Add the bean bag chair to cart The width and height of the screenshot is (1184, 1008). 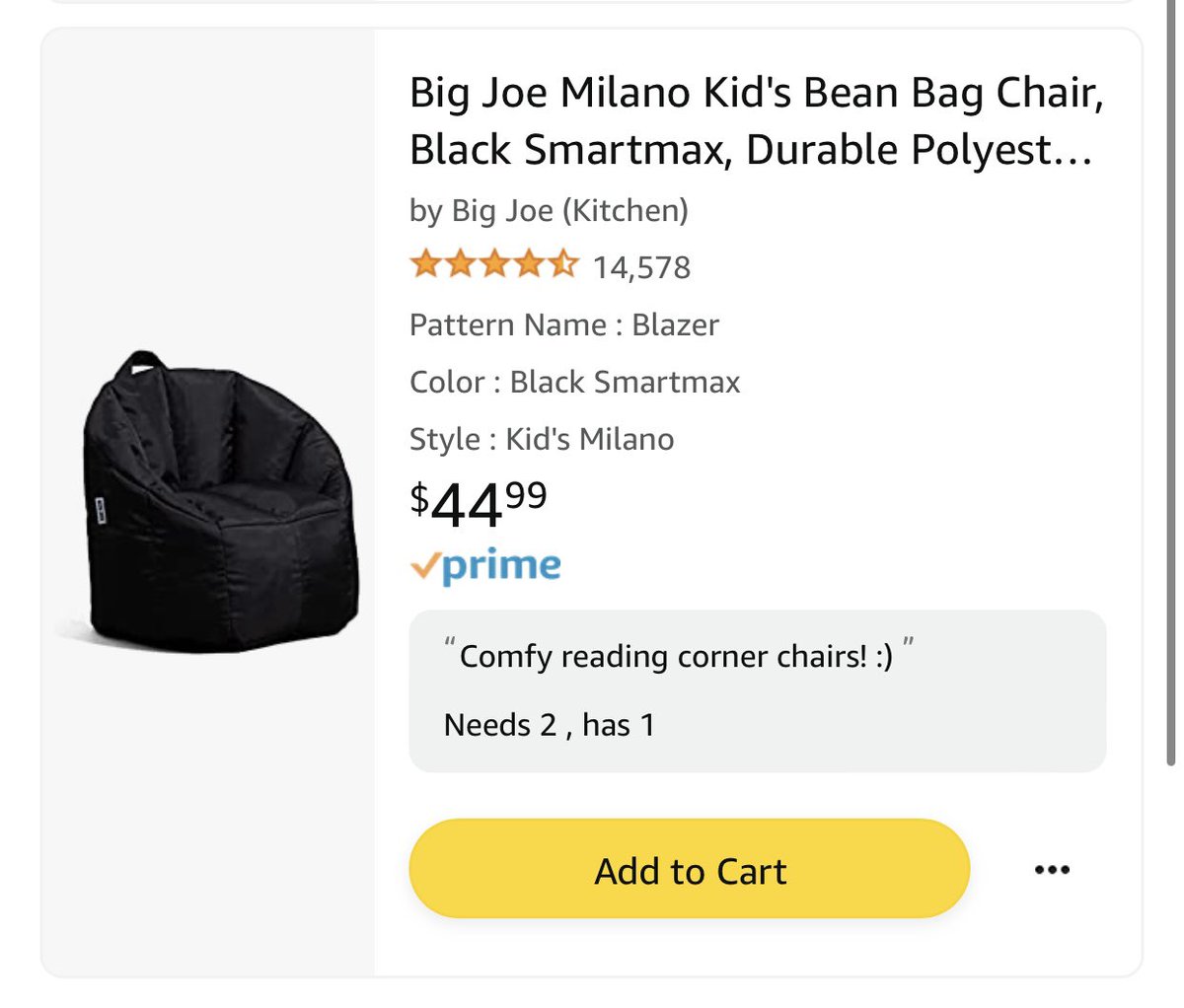coord(689,869)
